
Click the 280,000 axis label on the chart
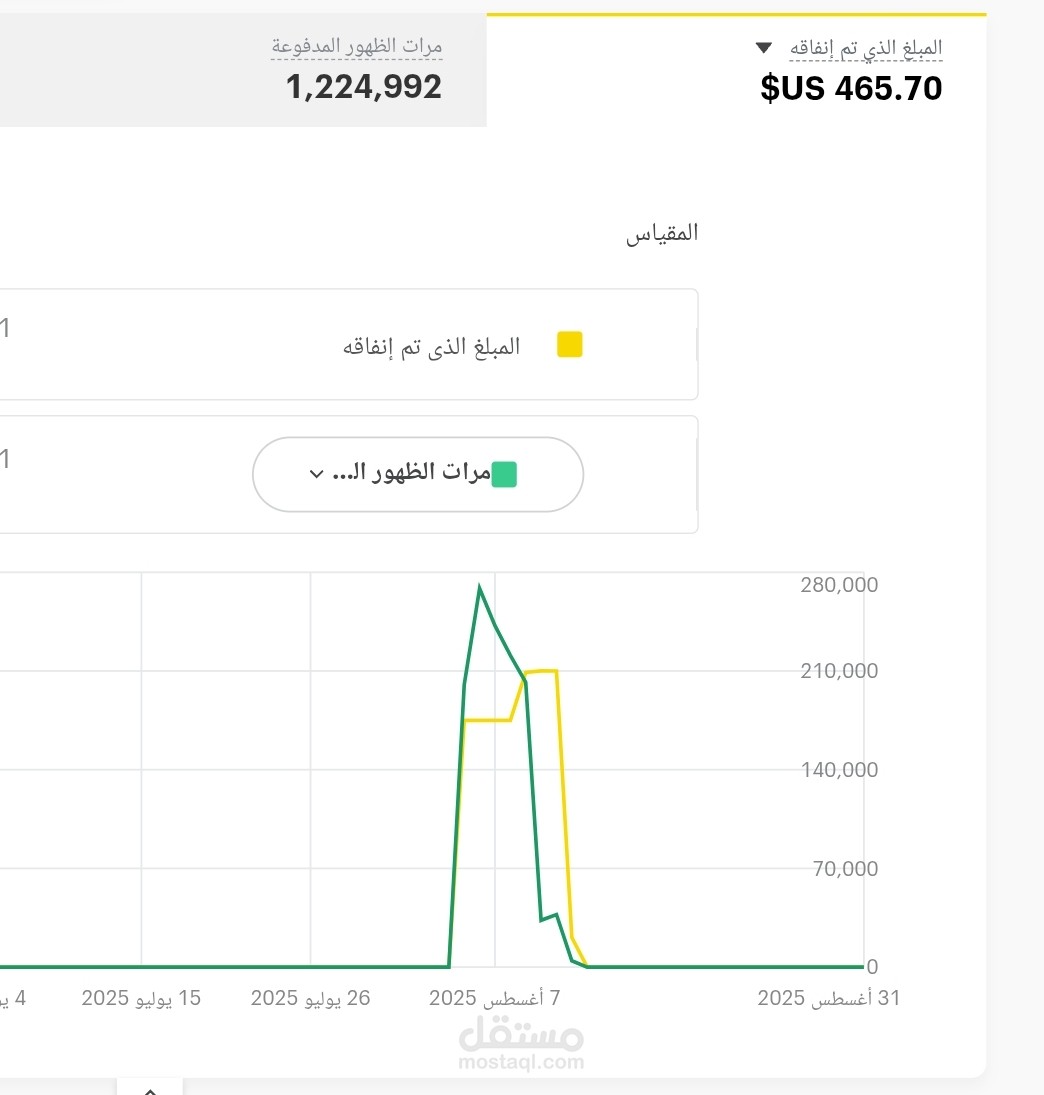click(838, 584)
